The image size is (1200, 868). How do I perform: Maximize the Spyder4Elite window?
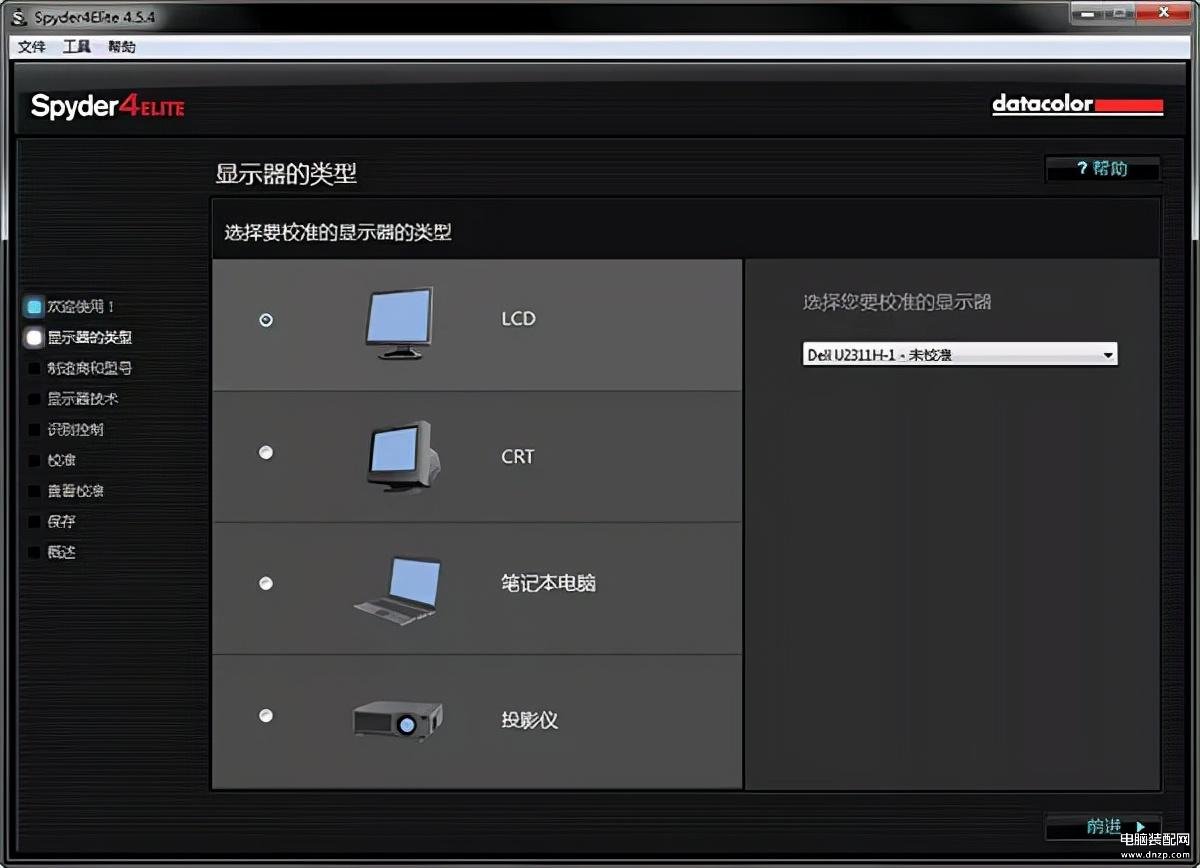(1120, 13)
